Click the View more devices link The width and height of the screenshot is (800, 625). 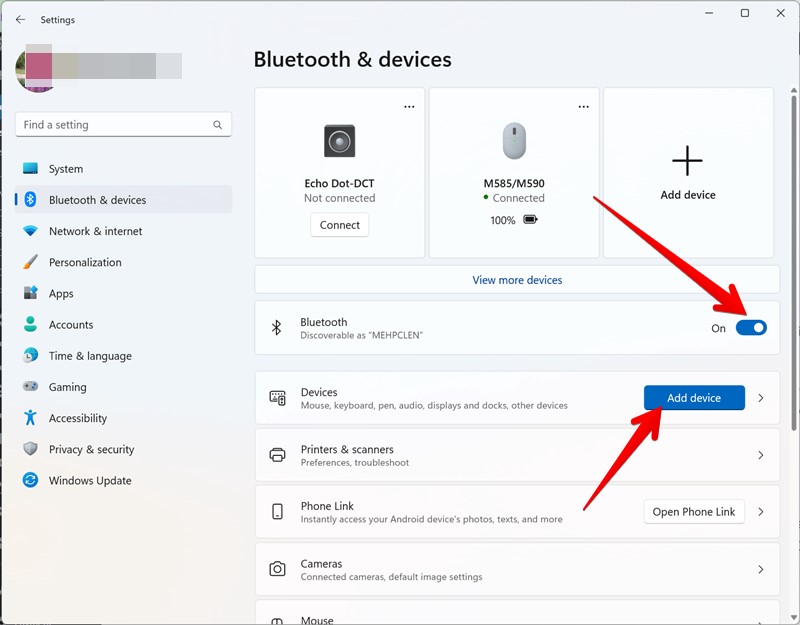[x=517, y=279]
